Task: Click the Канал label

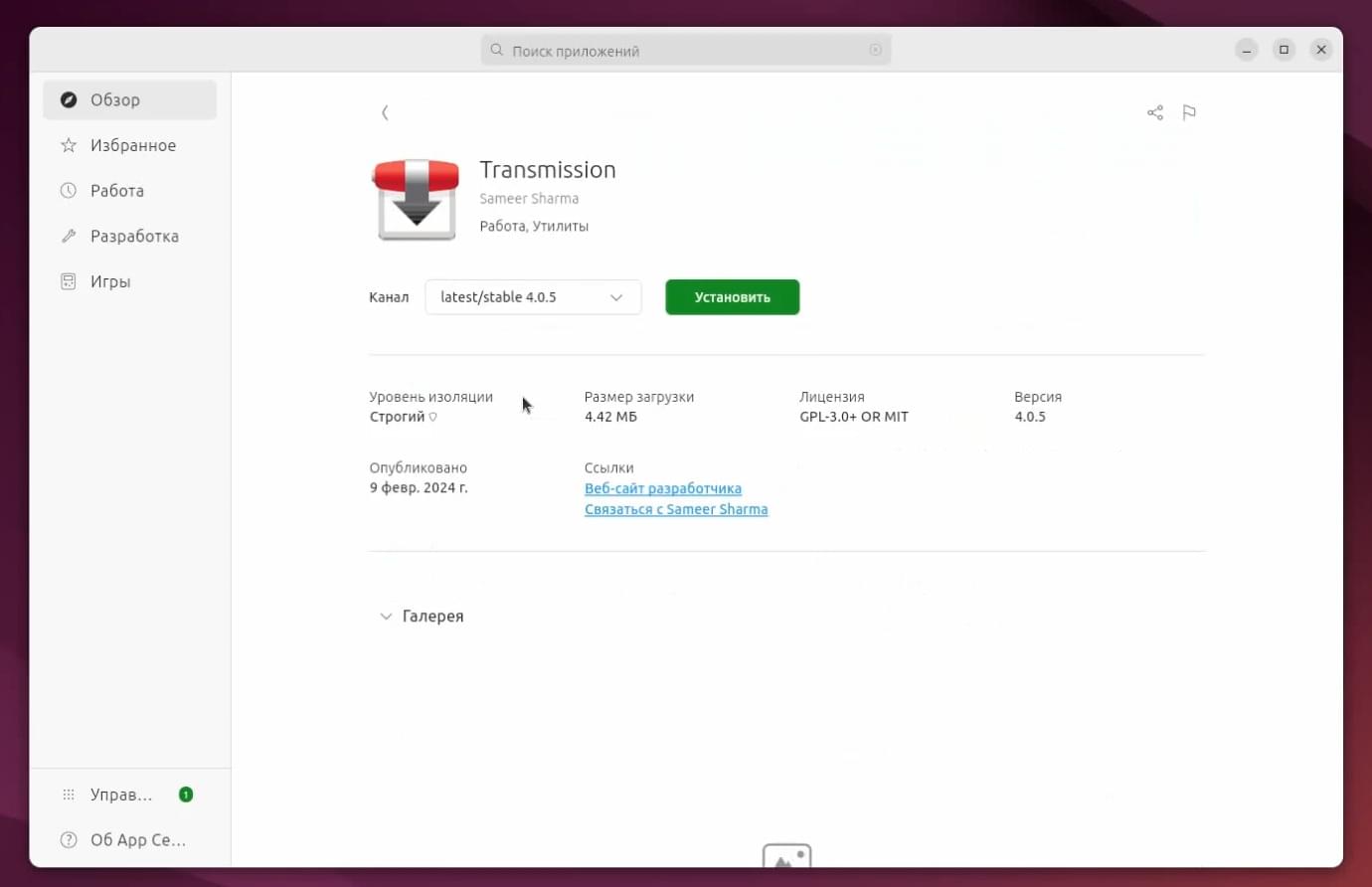Action: pyautogui.click(x=389, y=297)
